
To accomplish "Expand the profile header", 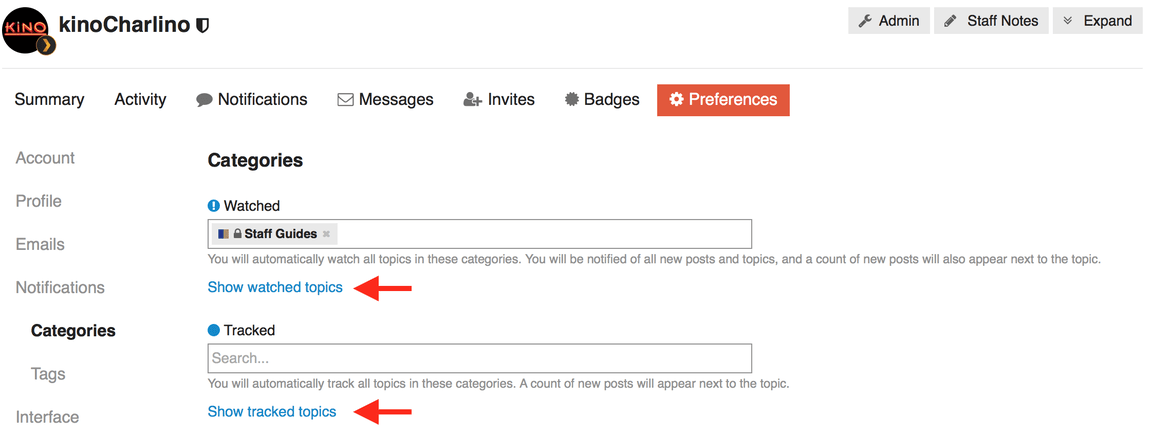I will [x=1097, y=21].
